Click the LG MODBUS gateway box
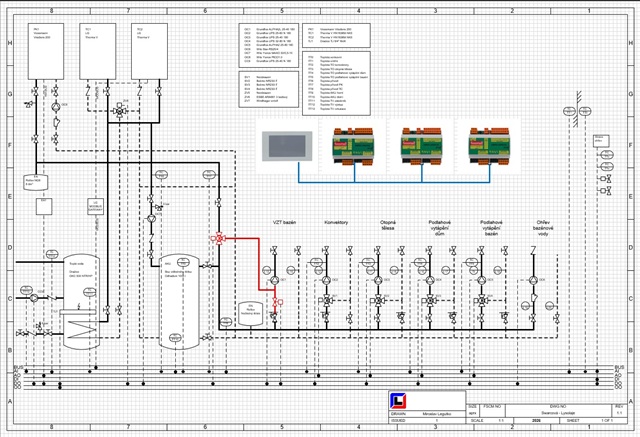 point(96,206)
